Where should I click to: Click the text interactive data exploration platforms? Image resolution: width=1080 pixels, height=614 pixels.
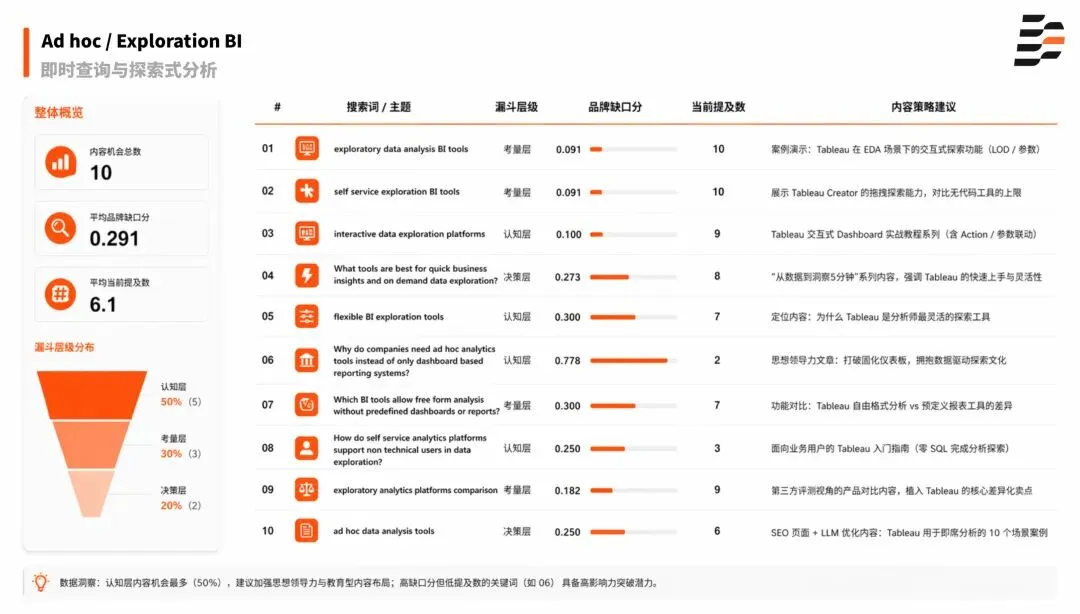pyautogui.click(x=409, y=234)
